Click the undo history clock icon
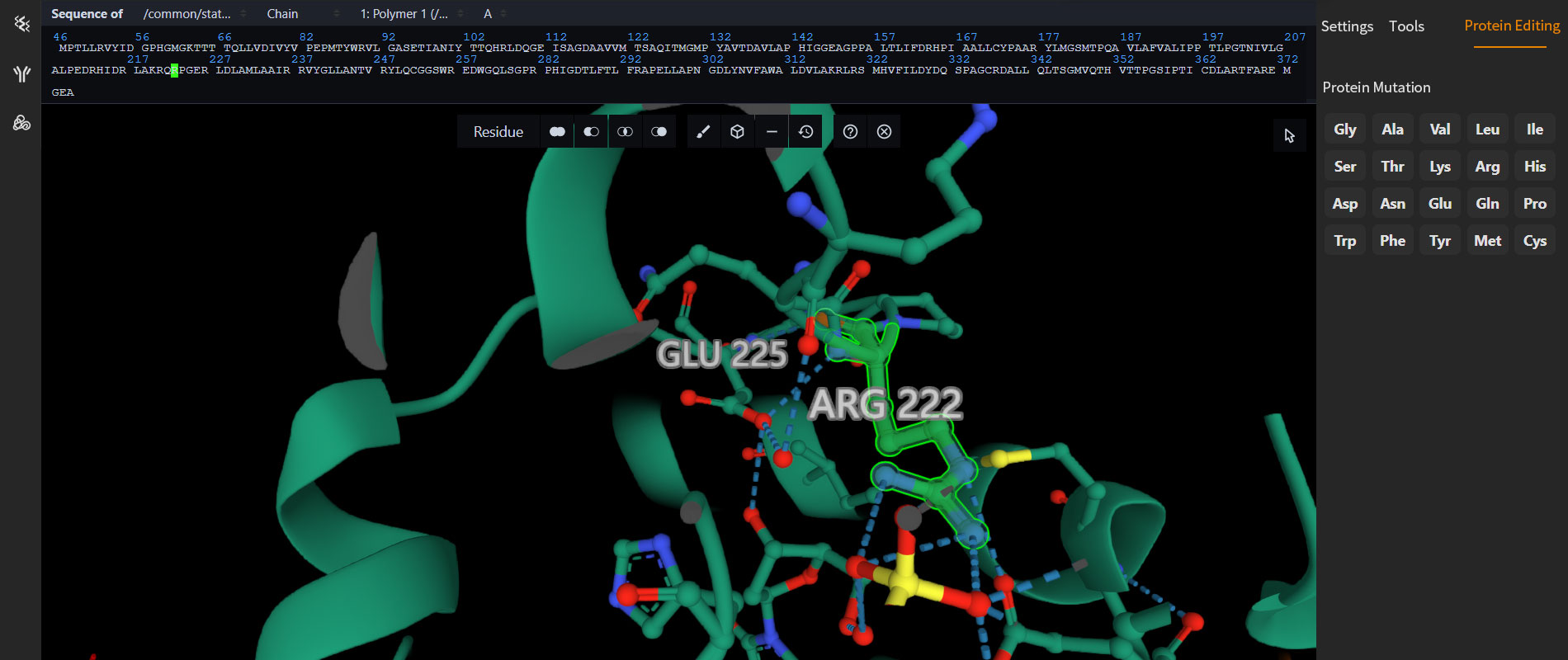1568x660 pixels. tap(805, 132)
